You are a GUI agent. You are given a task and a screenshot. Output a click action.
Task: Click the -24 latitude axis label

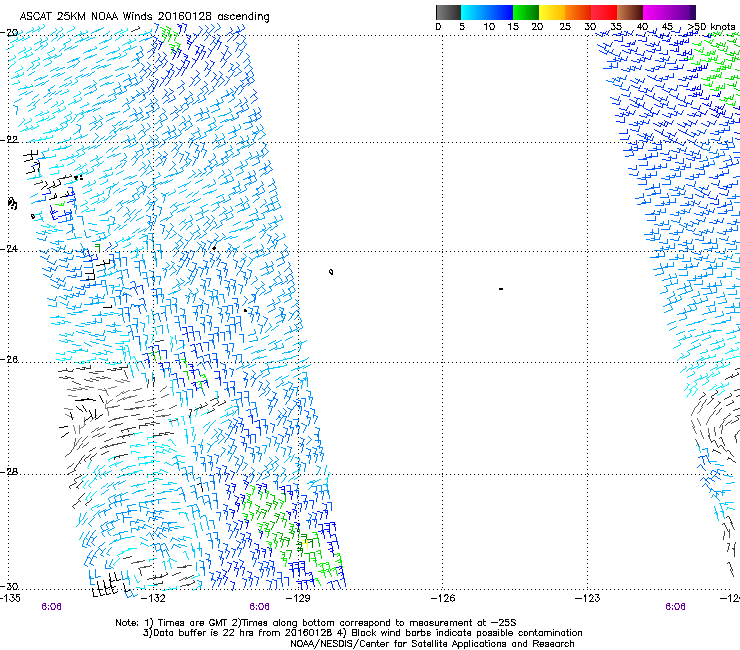coord(9,249)
